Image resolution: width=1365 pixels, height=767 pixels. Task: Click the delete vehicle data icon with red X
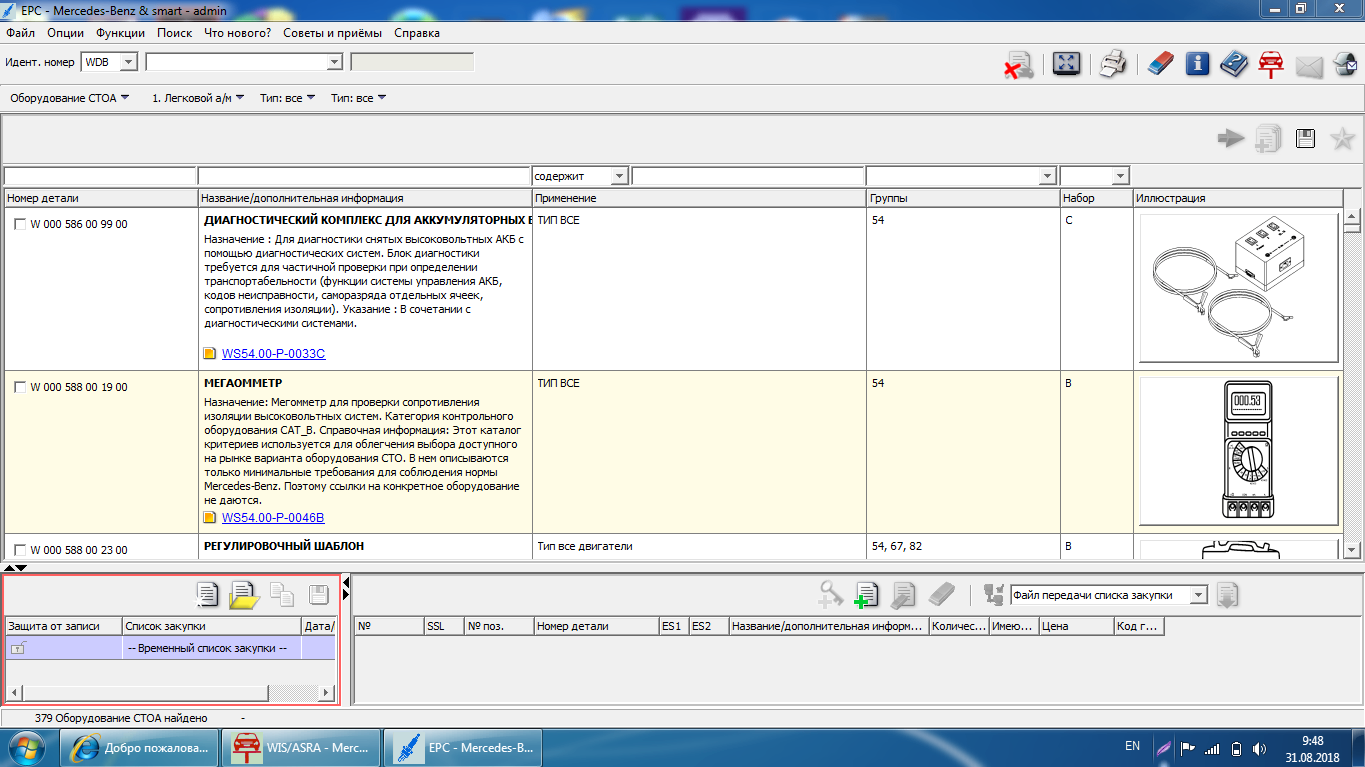click(x=1019, y=65)
